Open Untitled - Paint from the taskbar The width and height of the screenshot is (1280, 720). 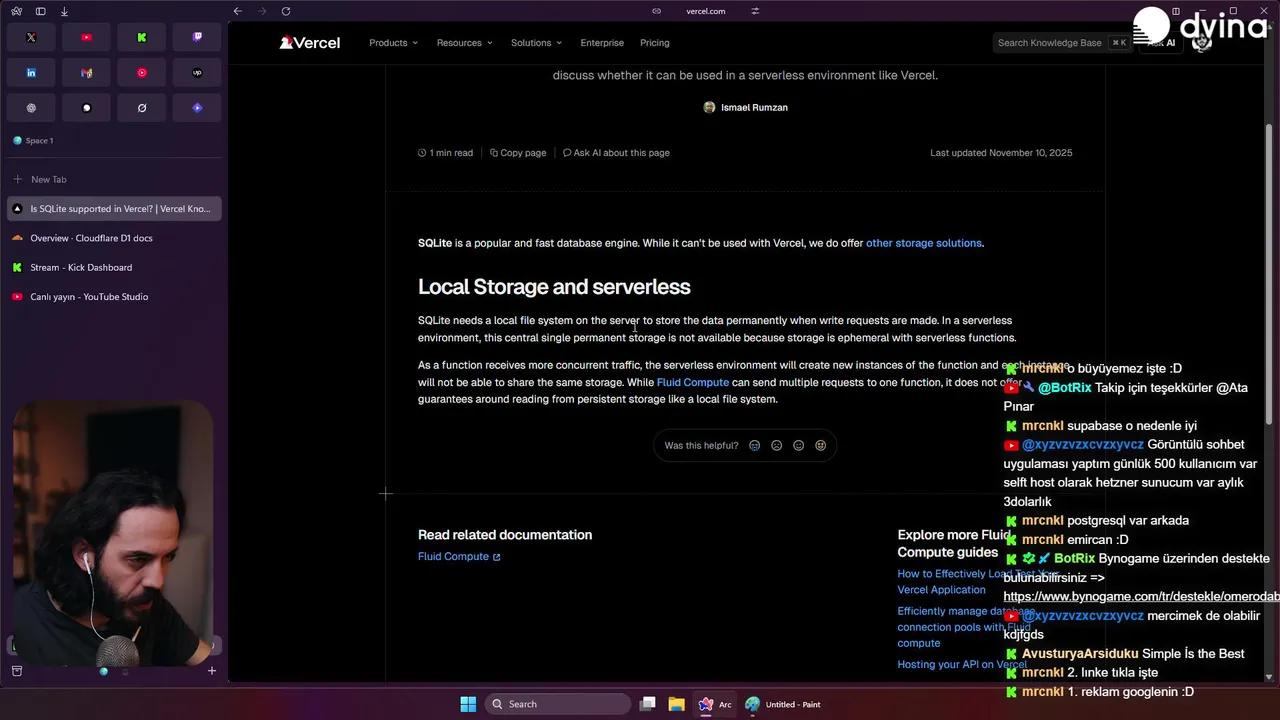783,704
